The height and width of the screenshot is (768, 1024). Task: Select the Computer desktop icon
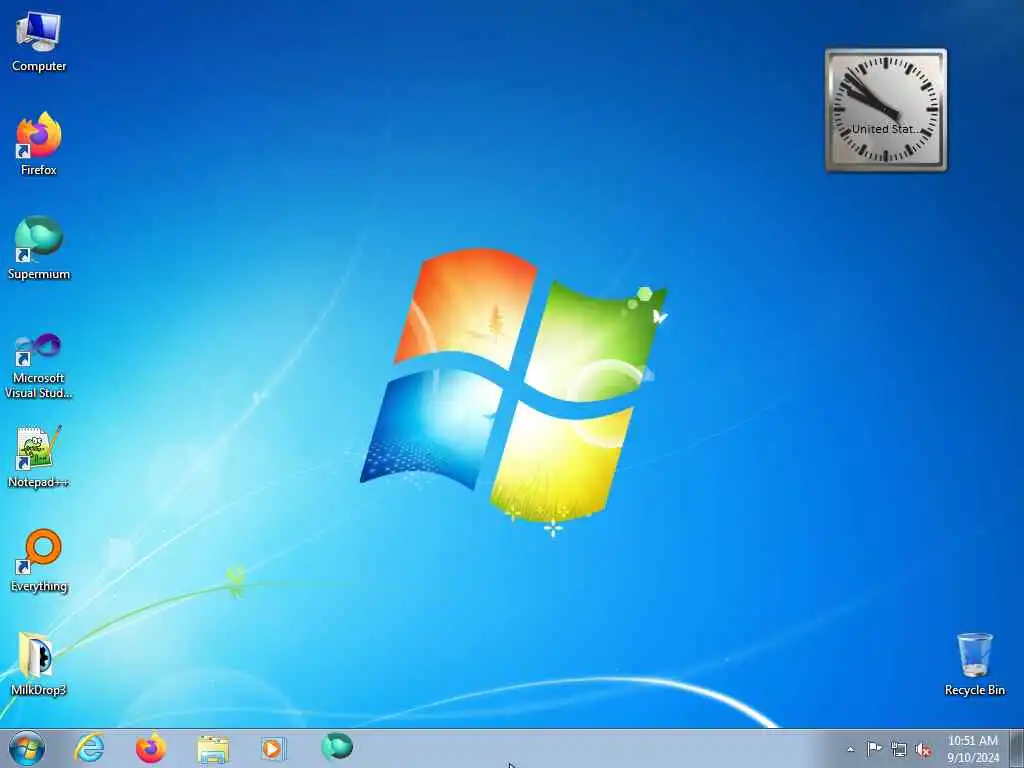pyautogui.click(x=39, y=42)
